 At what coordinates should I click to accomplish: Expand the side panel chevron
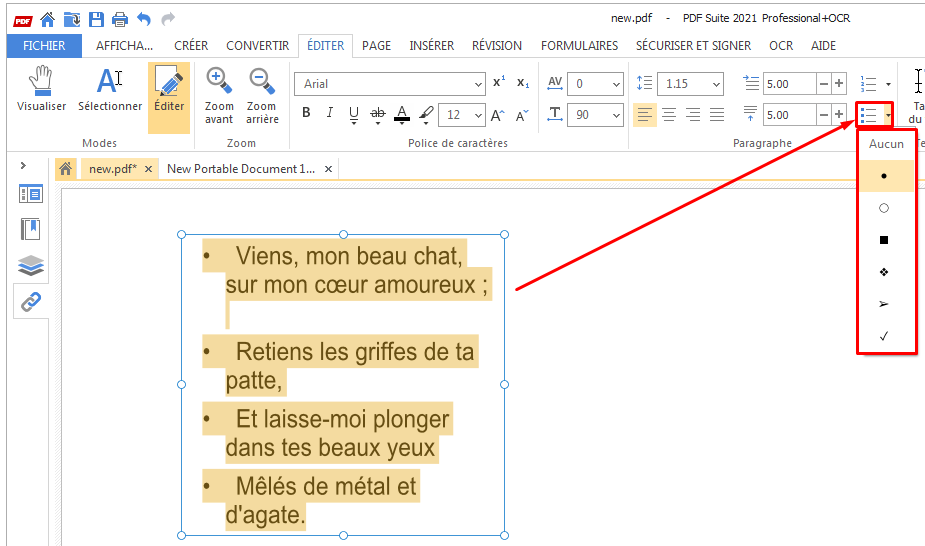tap(23, 166)
